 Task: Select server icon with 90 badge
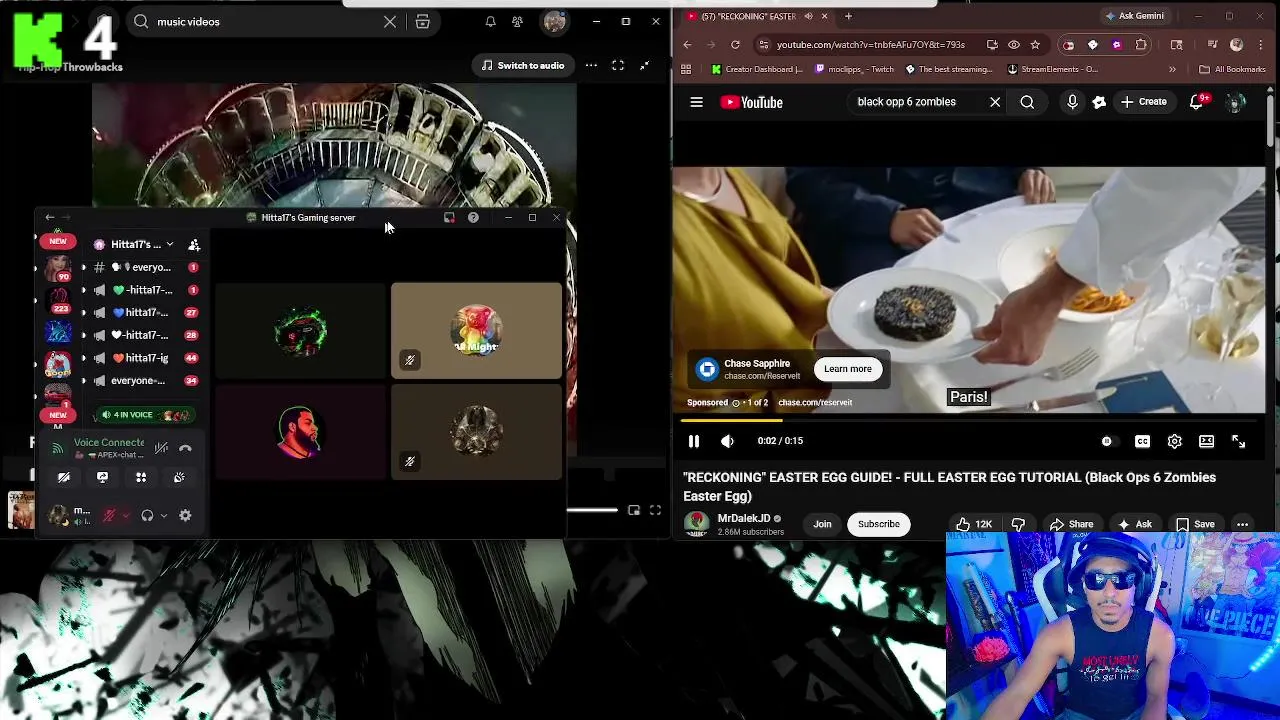point(58,268)
